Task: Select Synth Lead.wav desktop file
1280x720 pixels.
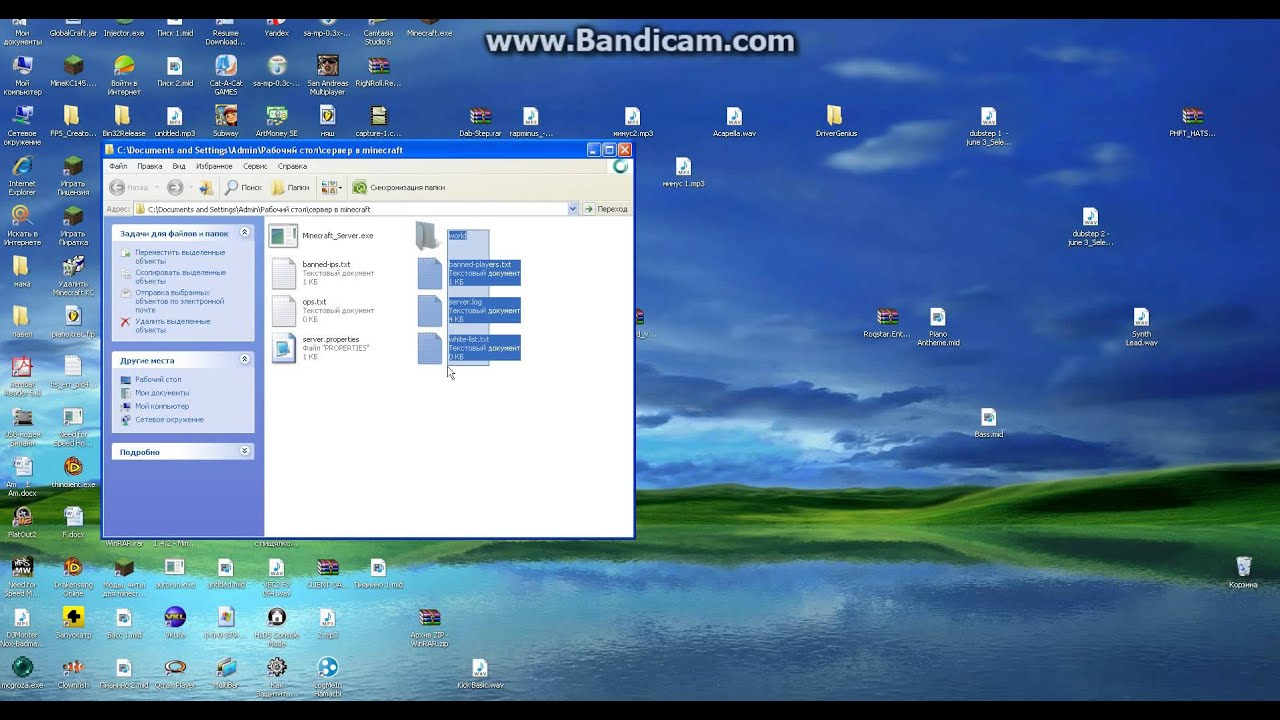Action: click(1141, 327)
